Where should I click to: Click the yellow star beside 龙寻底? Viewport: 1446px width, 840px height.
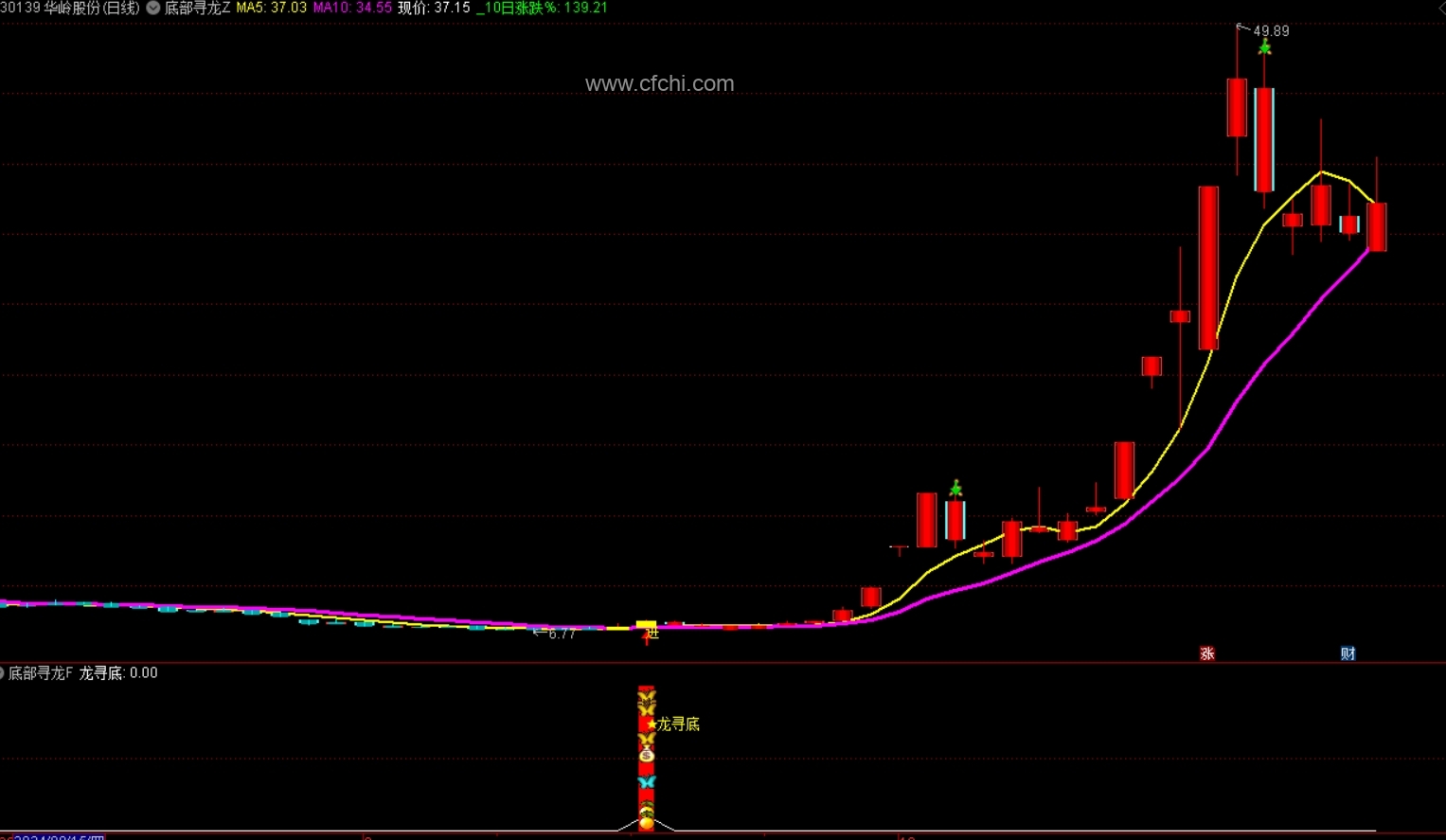click(652, 724)
